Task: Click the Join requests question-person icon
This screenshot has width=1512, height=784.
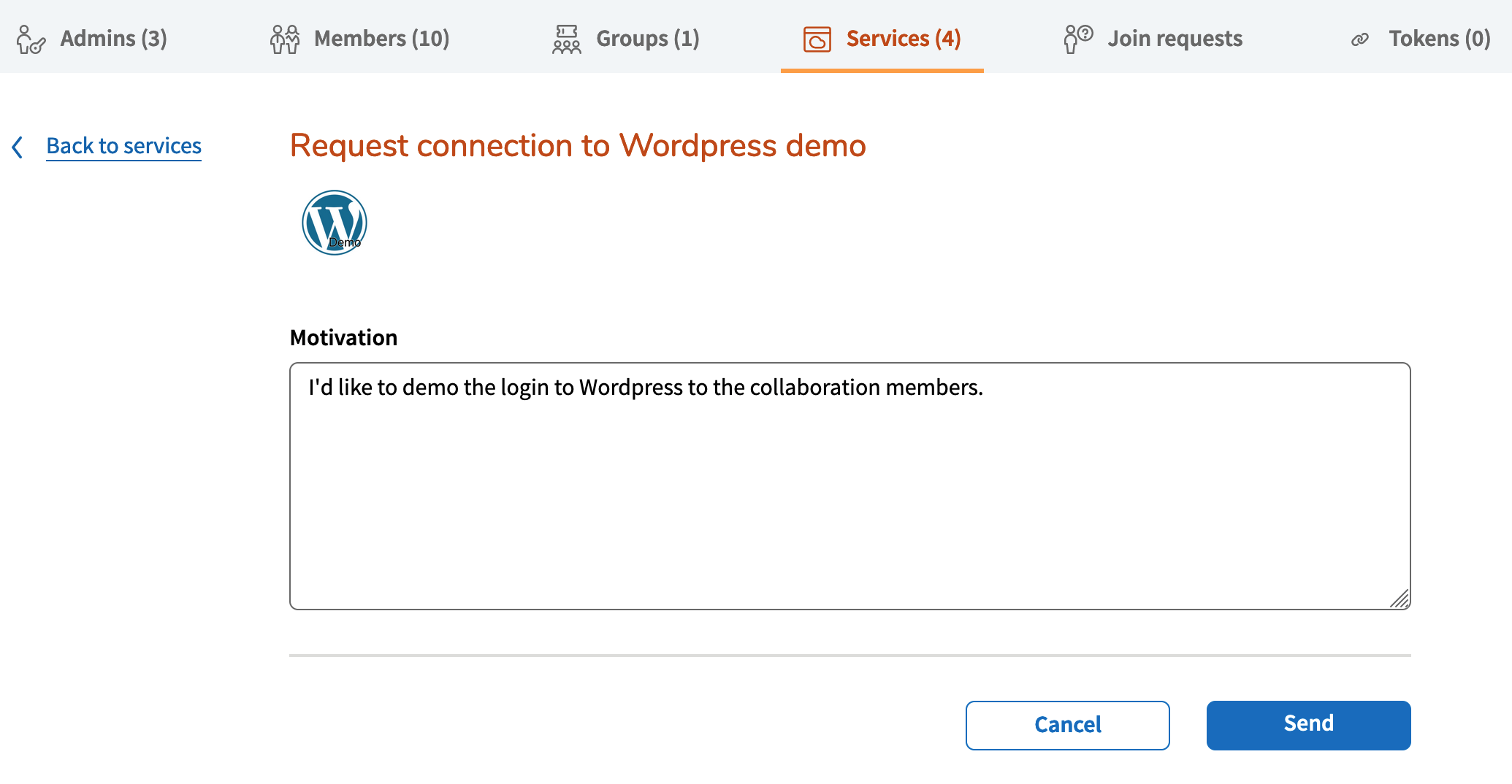Action: [x=1078, y=39]
